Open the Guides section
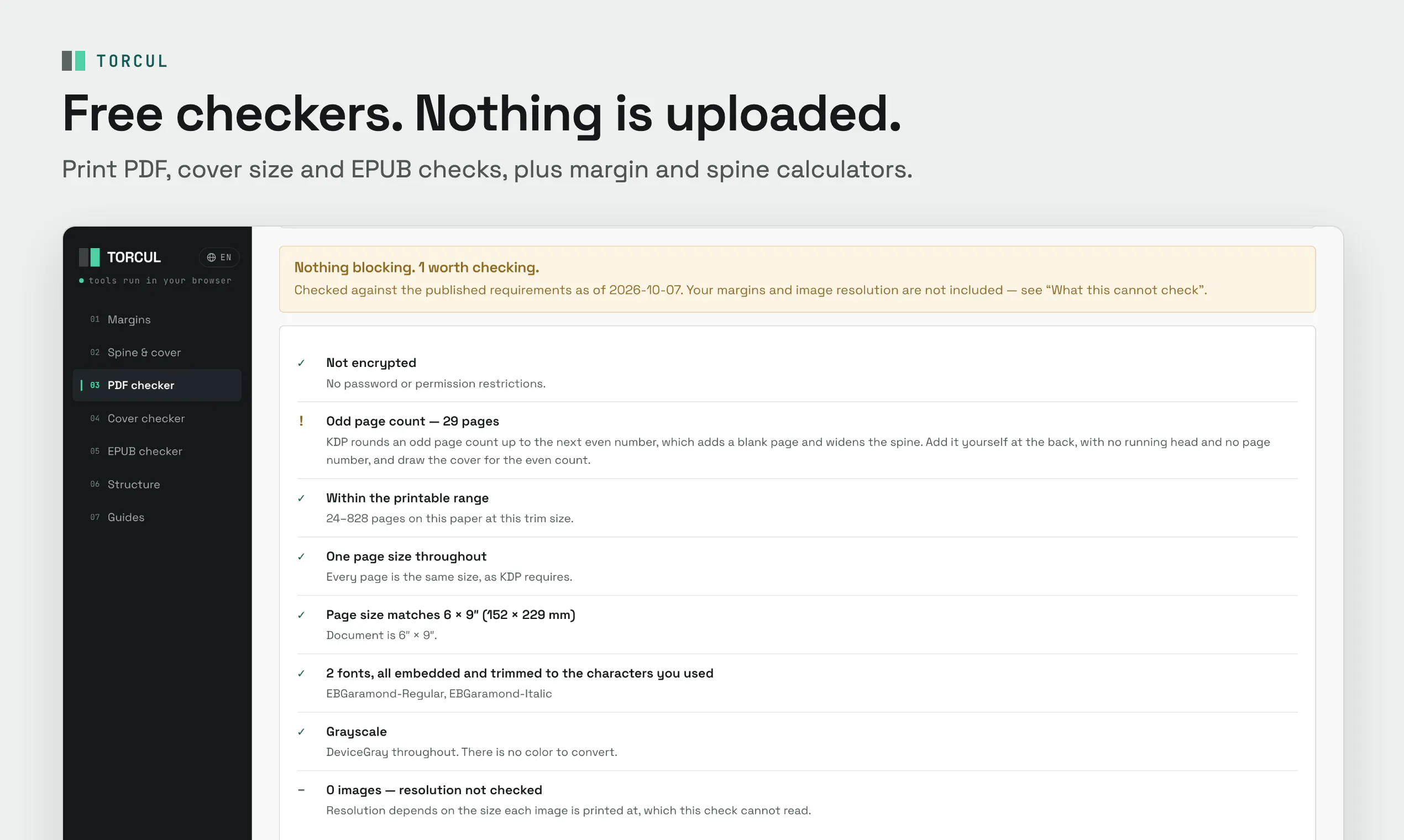This screenshot has width=1404, height=840. coord(157,517)
